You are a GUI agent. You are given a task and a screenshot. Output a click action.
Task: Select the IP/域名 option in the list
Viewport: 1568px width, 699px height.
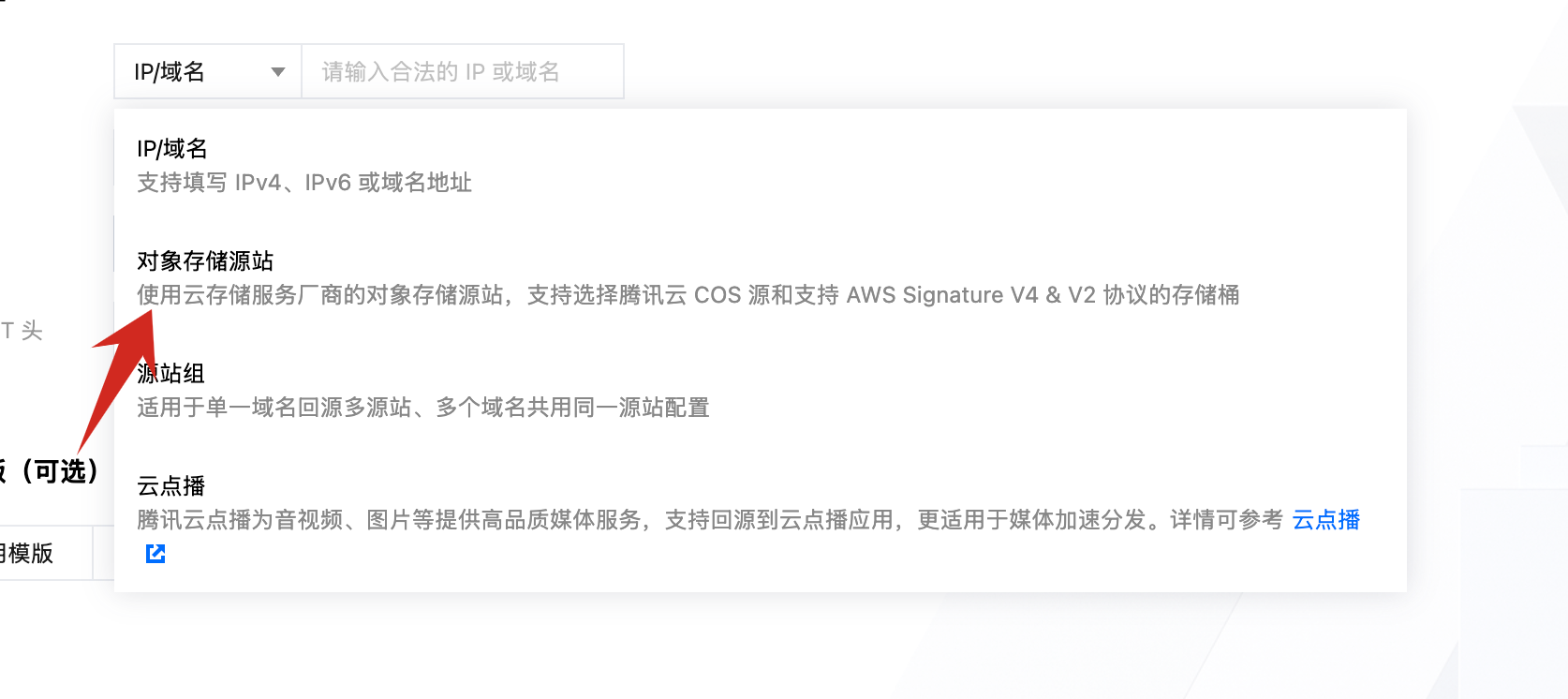coord(172,149)
